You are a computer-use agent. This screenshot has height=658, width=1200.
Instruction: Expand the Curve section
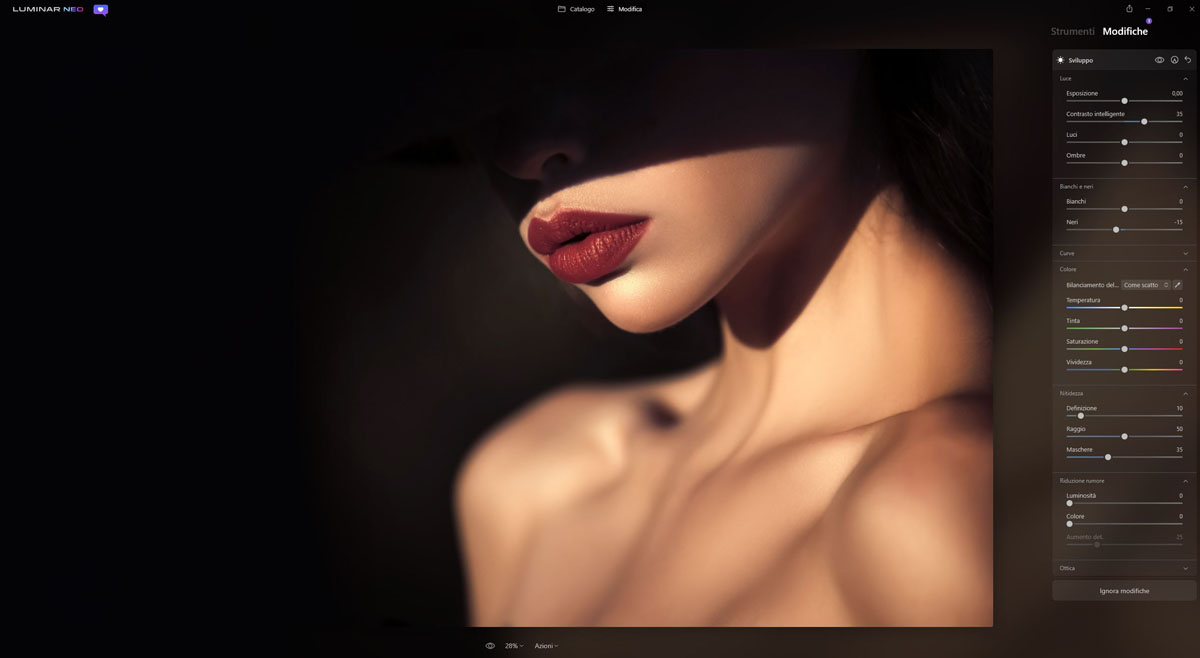[x=1186, y=253]
